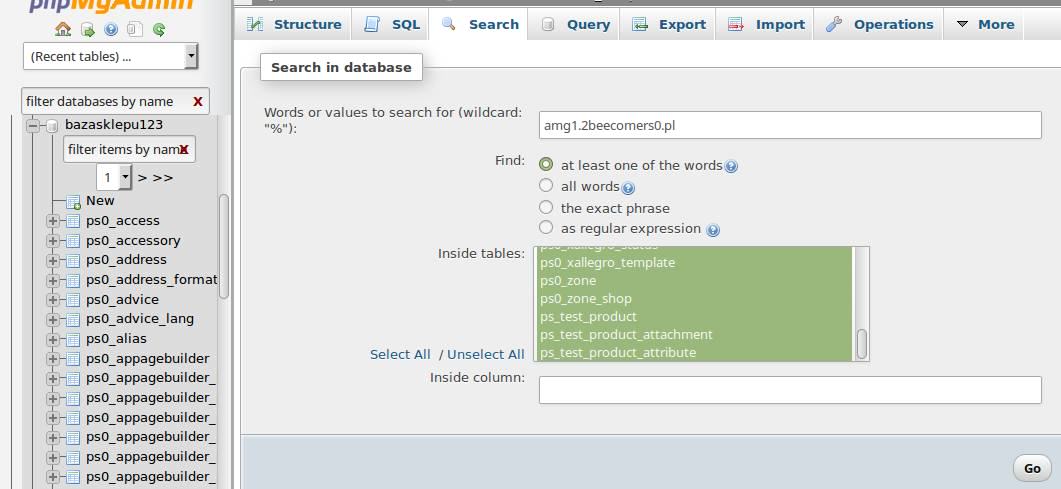Image resolution: width=1061 pixels, height=489 pixels.
Task: Open the phpMyAdmin home icon
Action: point(63,29)
